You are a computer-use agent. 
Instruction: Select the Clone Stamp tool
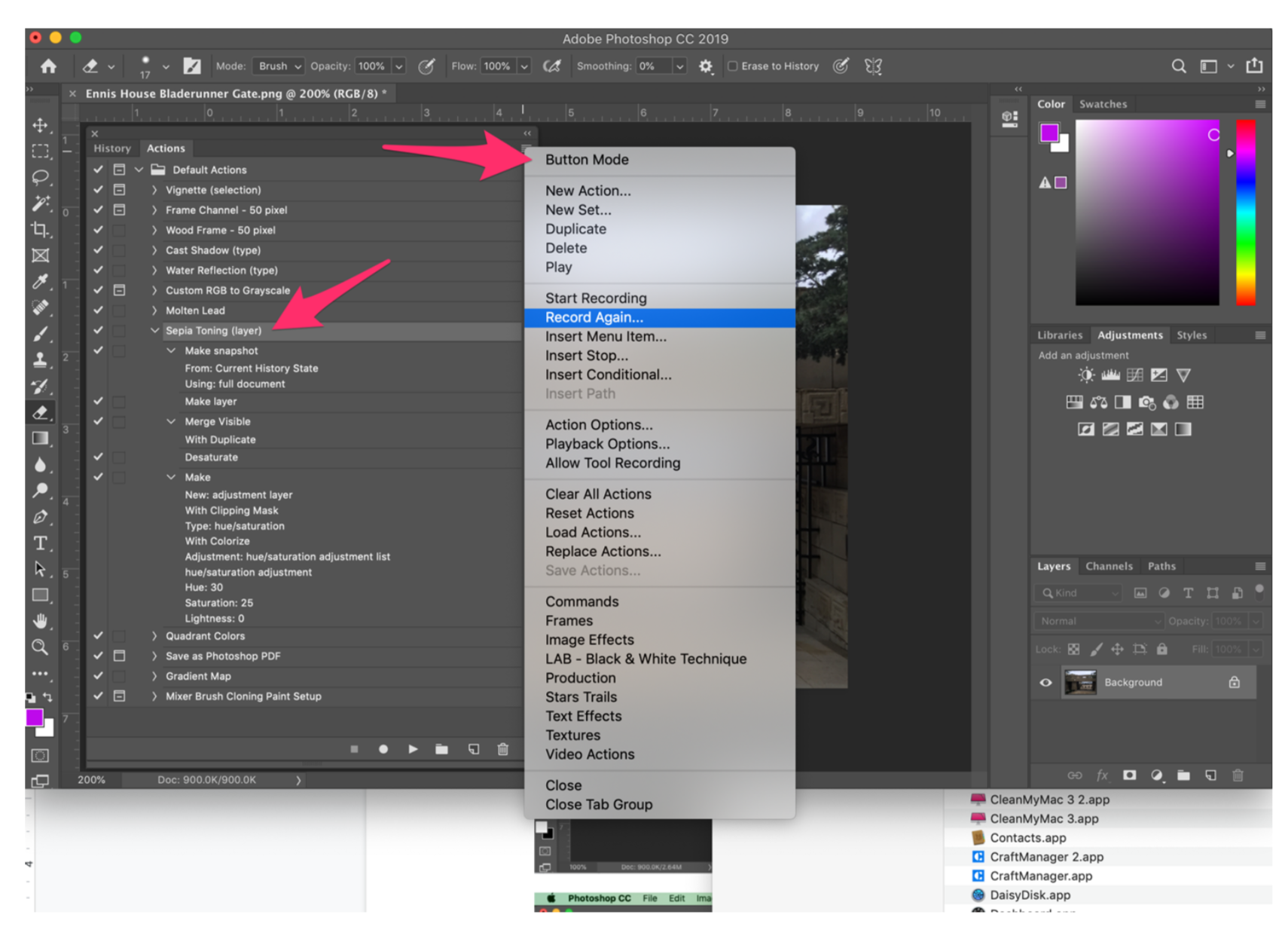[41, 359]
